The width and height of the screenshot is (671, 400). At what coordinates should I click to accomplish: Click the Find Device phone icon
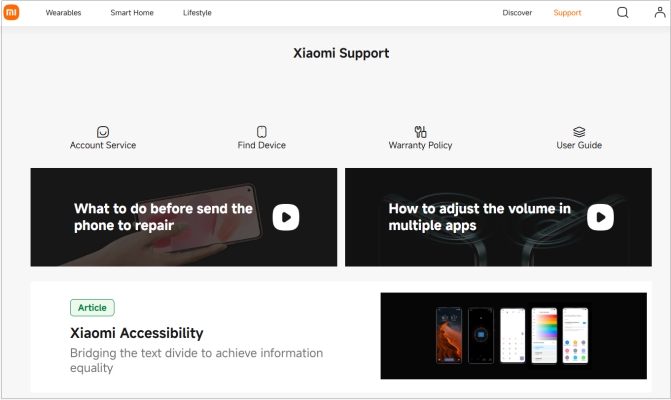261,131
